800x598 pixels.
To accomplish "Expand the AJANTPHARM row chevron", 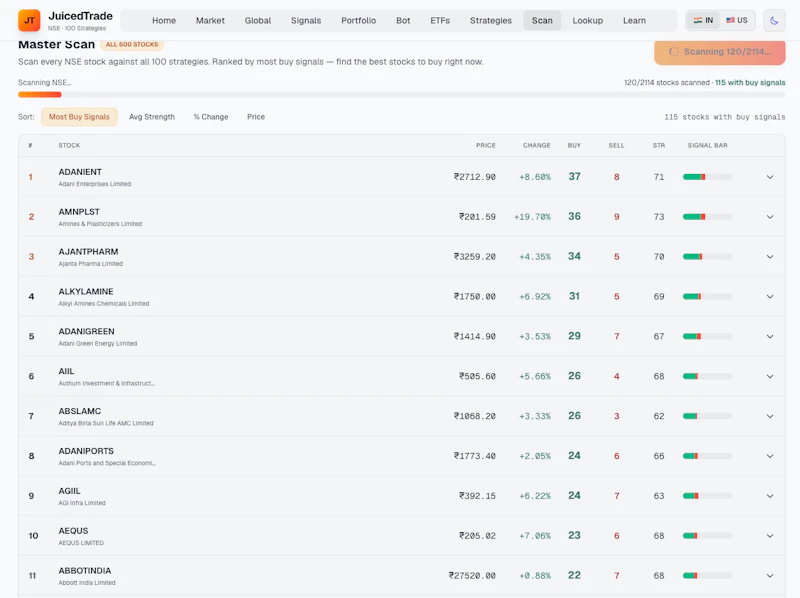I will (770, 257).
